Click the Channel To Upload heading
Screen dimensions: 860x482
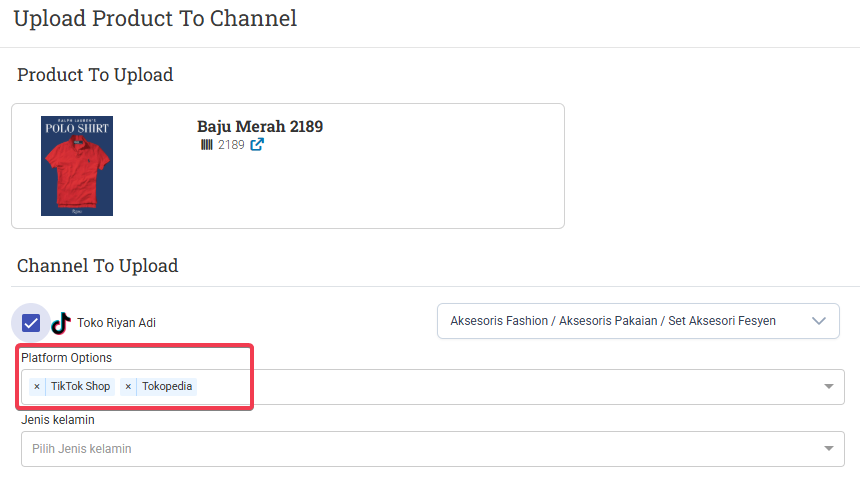(98, 266)
